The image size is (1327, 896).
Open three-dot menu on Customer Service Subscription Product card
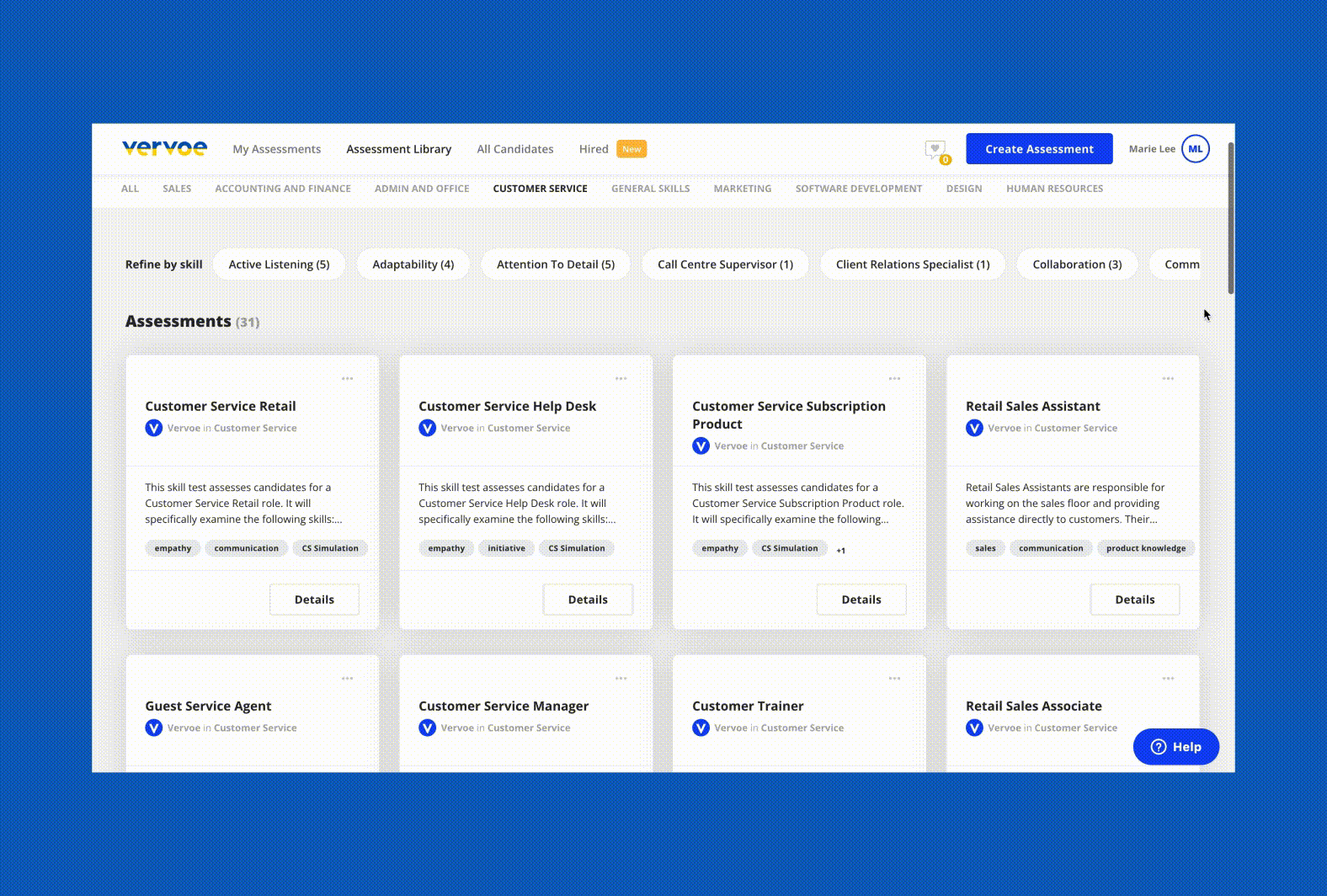894,379
